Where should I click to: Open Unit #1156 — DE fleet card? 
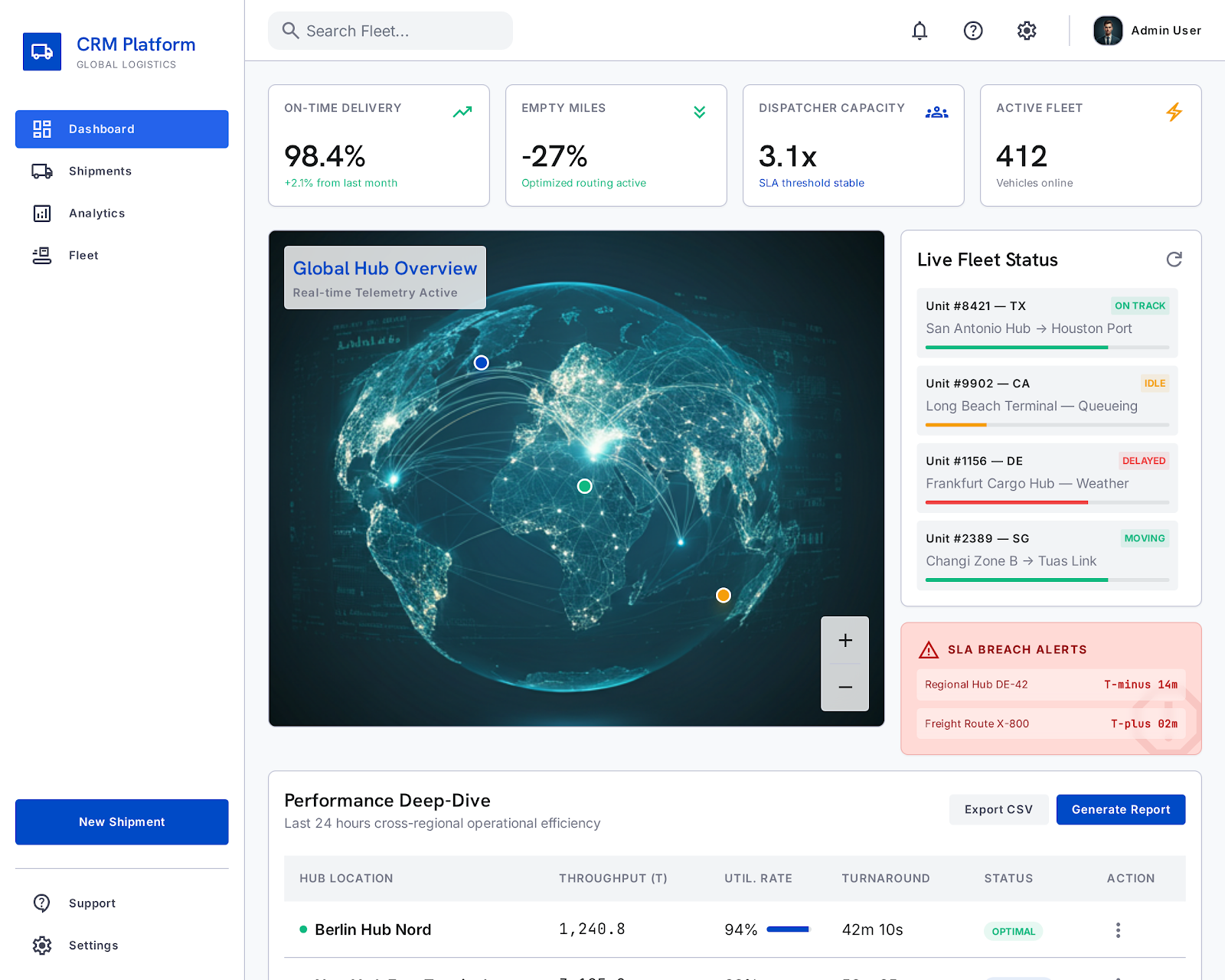[x=1047, y=478]
